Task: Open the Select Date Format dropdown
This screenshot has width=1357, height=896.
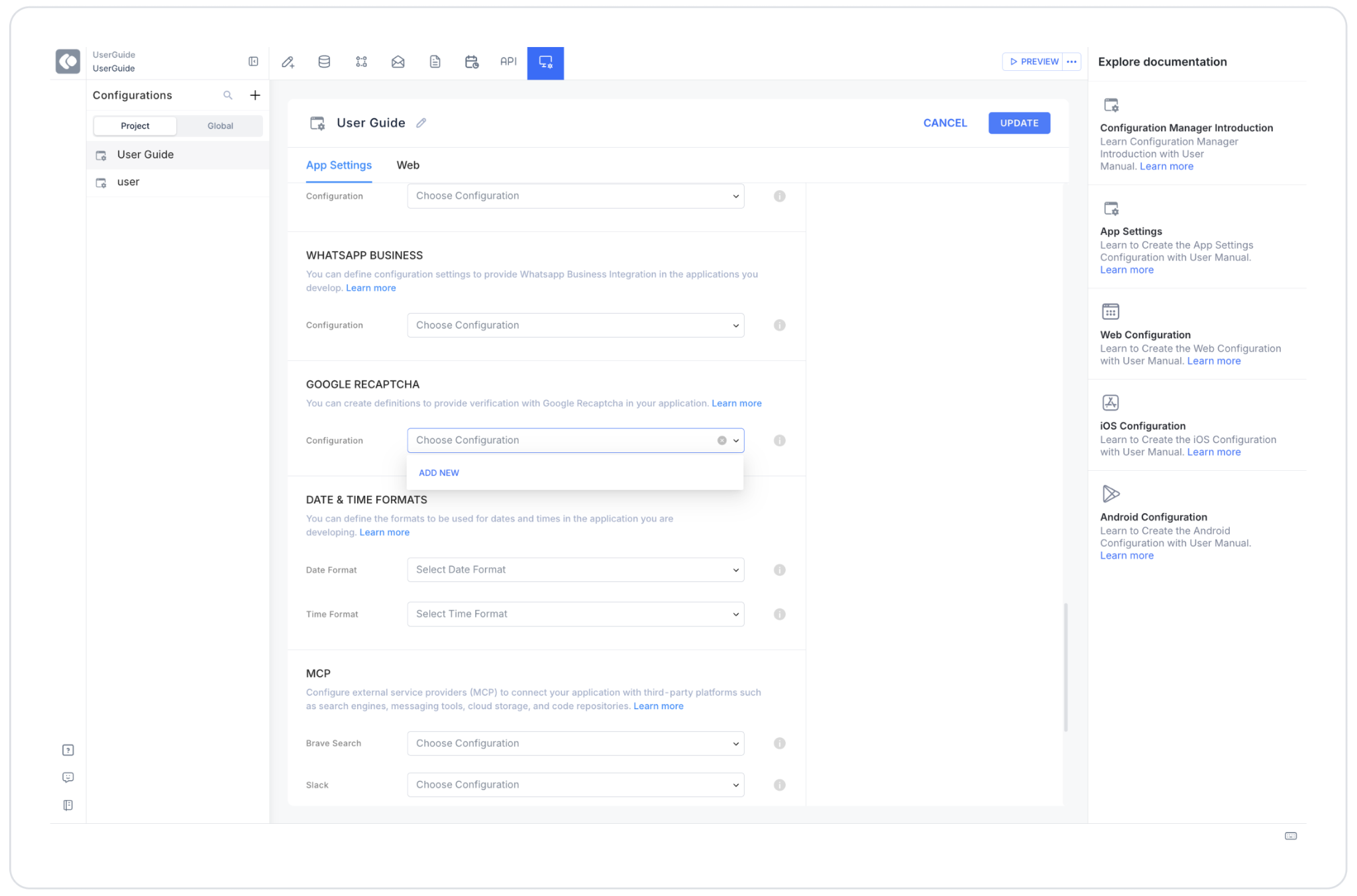Action: pyautogui.click(x=575, y=570)
